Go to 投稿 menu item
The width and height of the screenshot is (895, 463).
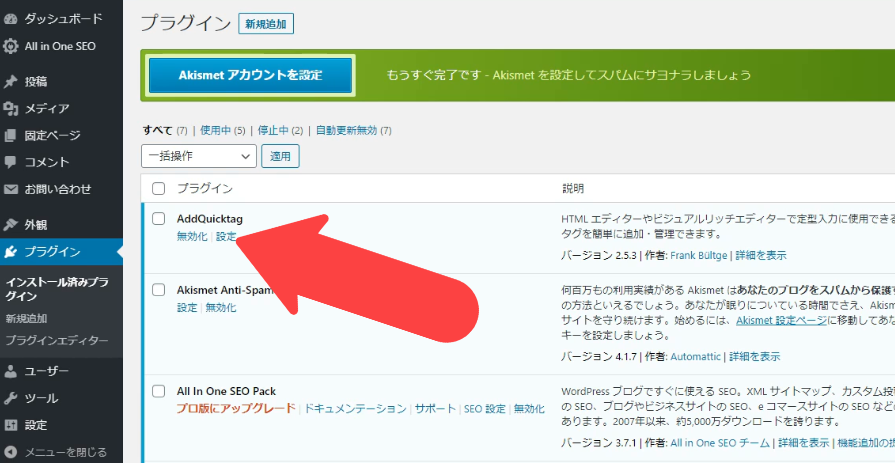[35, 82]
